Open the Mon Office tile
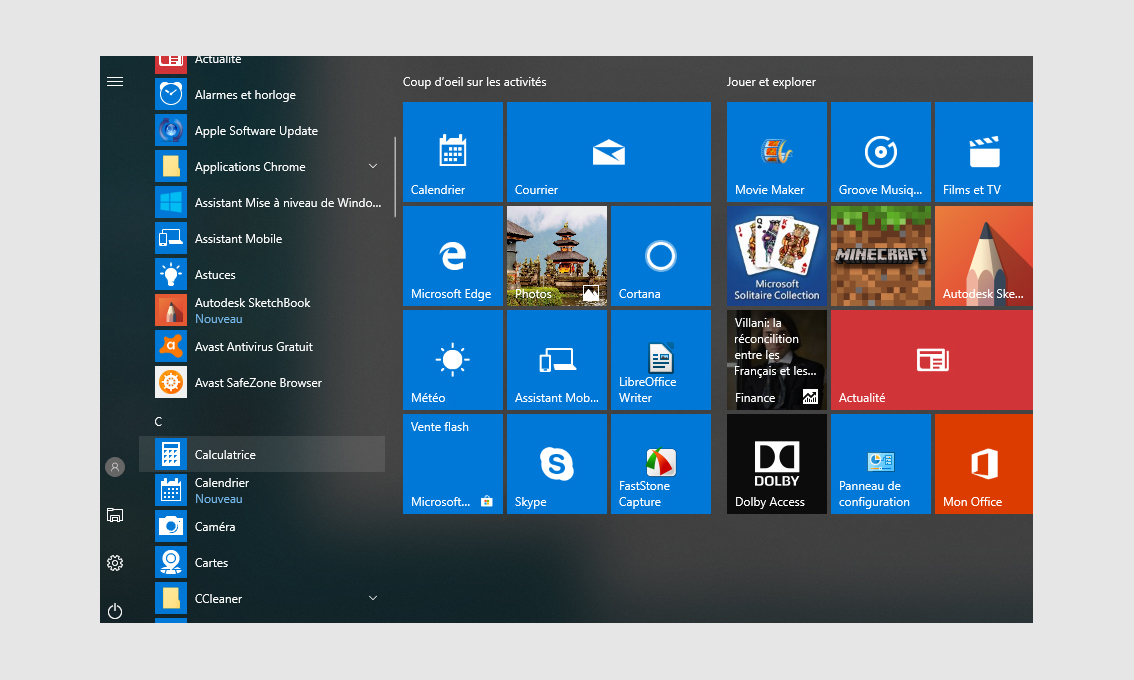The width and height of the screenshot is (1134, 680). [984, 464]
